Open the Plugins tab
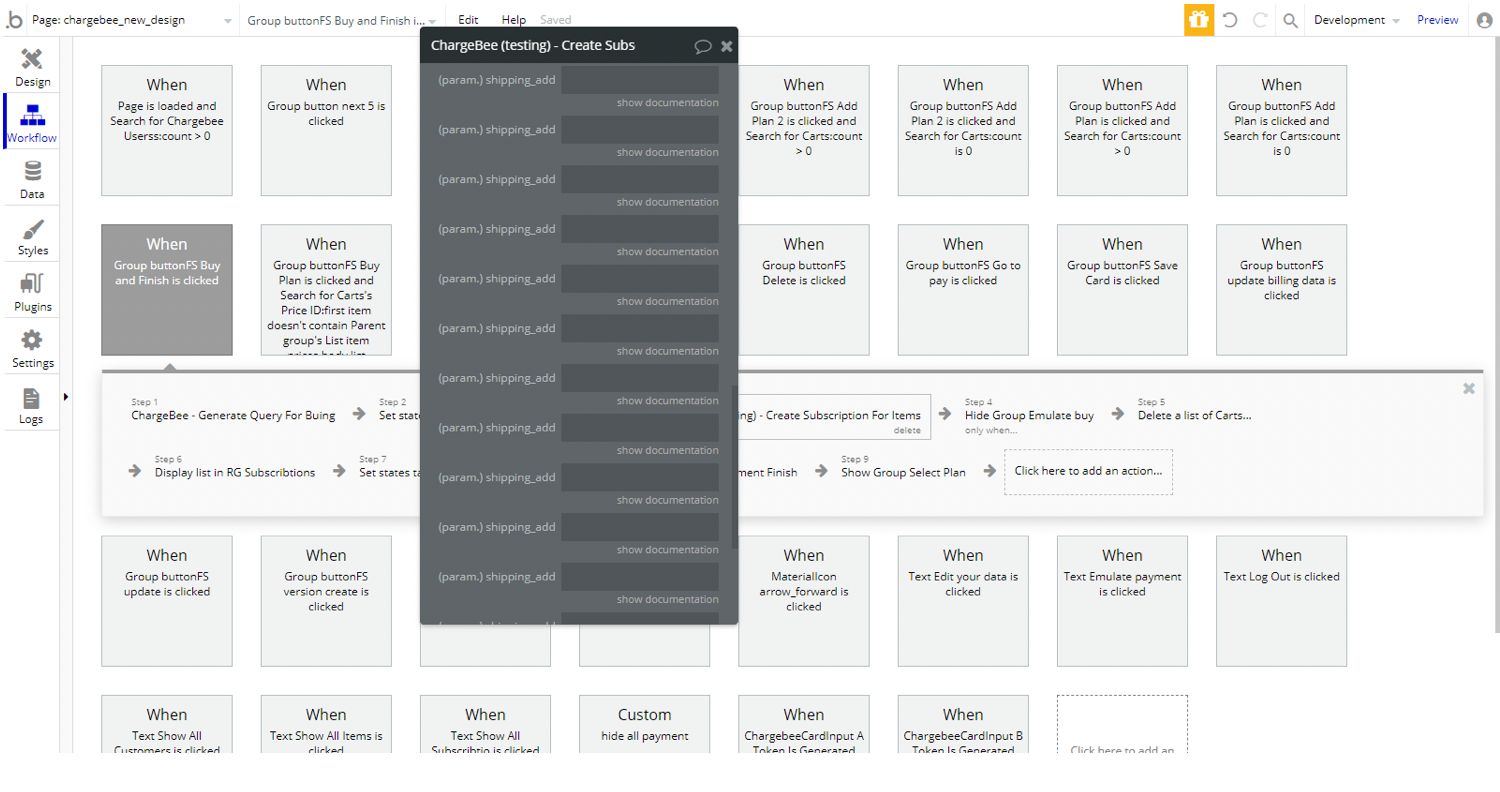 click(x=32, y=291)
